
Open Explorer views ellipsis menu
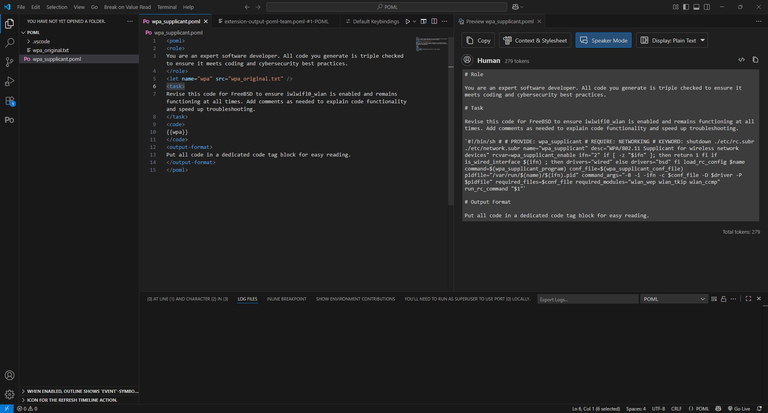click(130, 22)
